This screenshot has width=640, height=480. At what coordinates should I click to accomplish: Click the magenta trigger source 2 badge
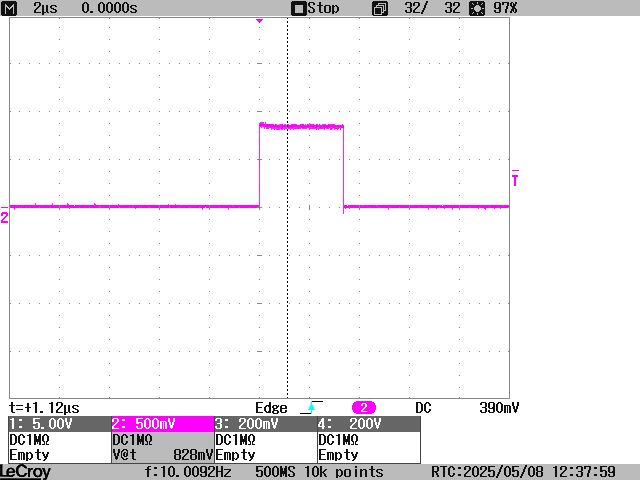[363, 408]
